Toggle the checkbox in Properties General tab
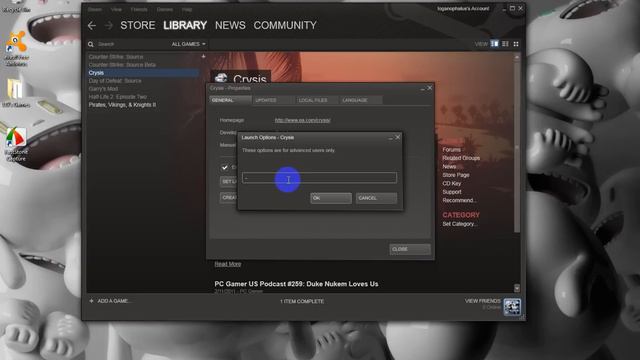This screenshot has width=640, height=360. 224,167
